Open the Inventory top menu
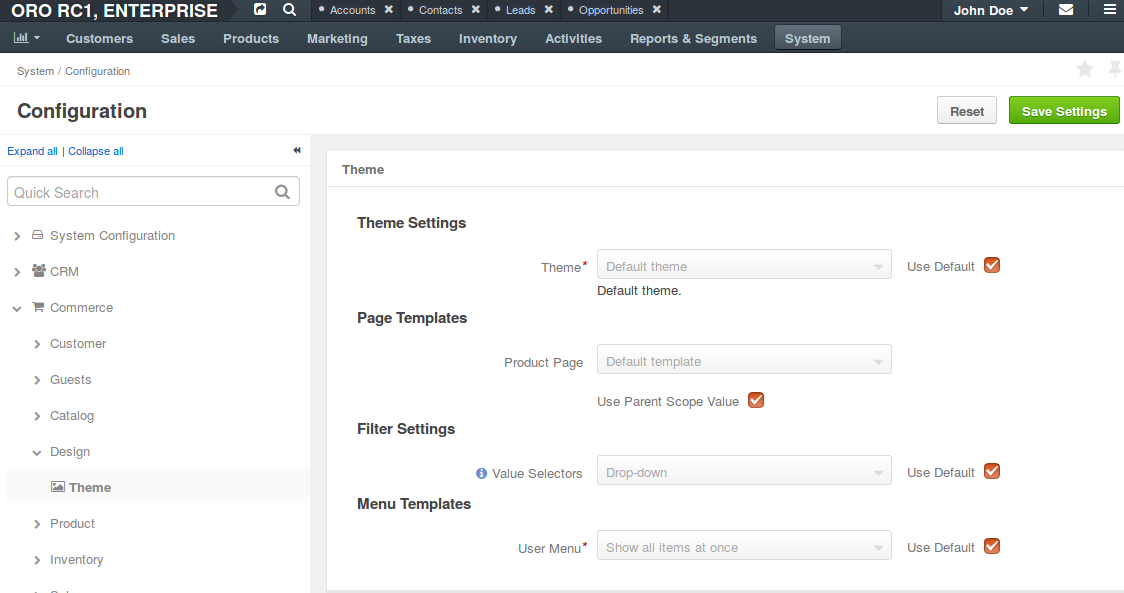 pos(487,38)
